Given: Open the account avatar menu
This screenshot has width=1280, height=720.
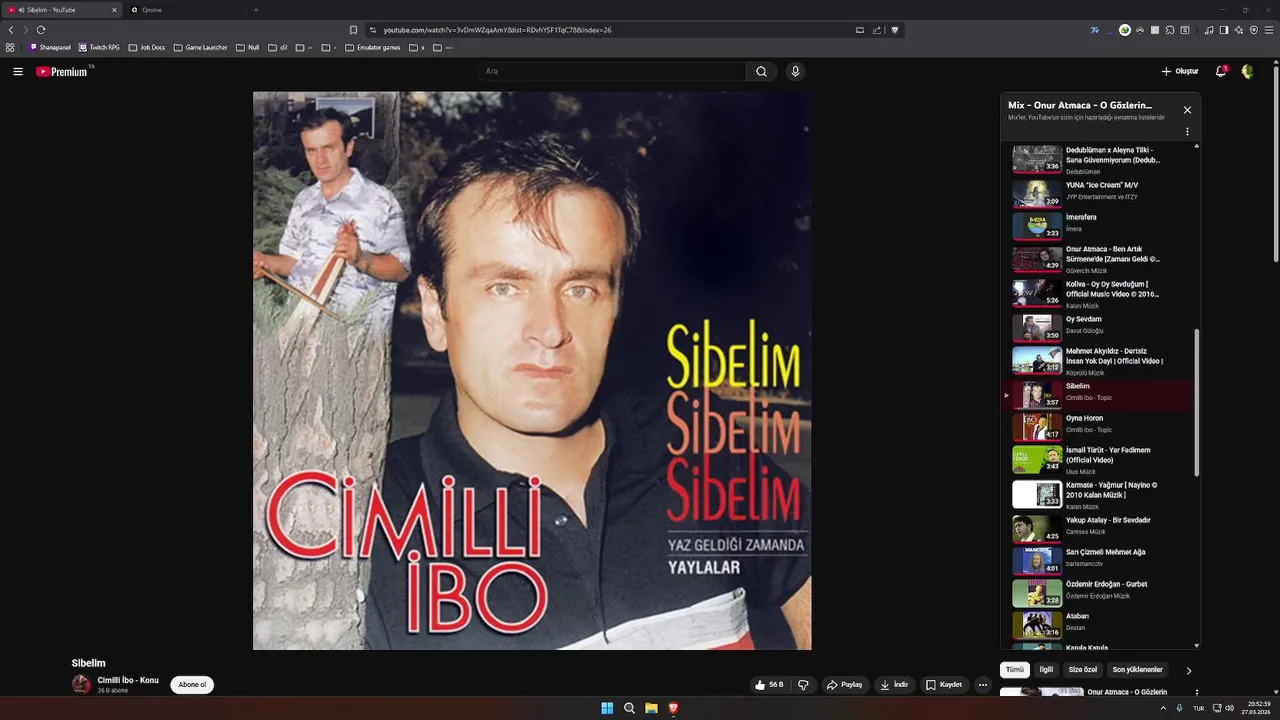Looking at the screenshot, I should pyautogui.click(x=1247, y=72).
